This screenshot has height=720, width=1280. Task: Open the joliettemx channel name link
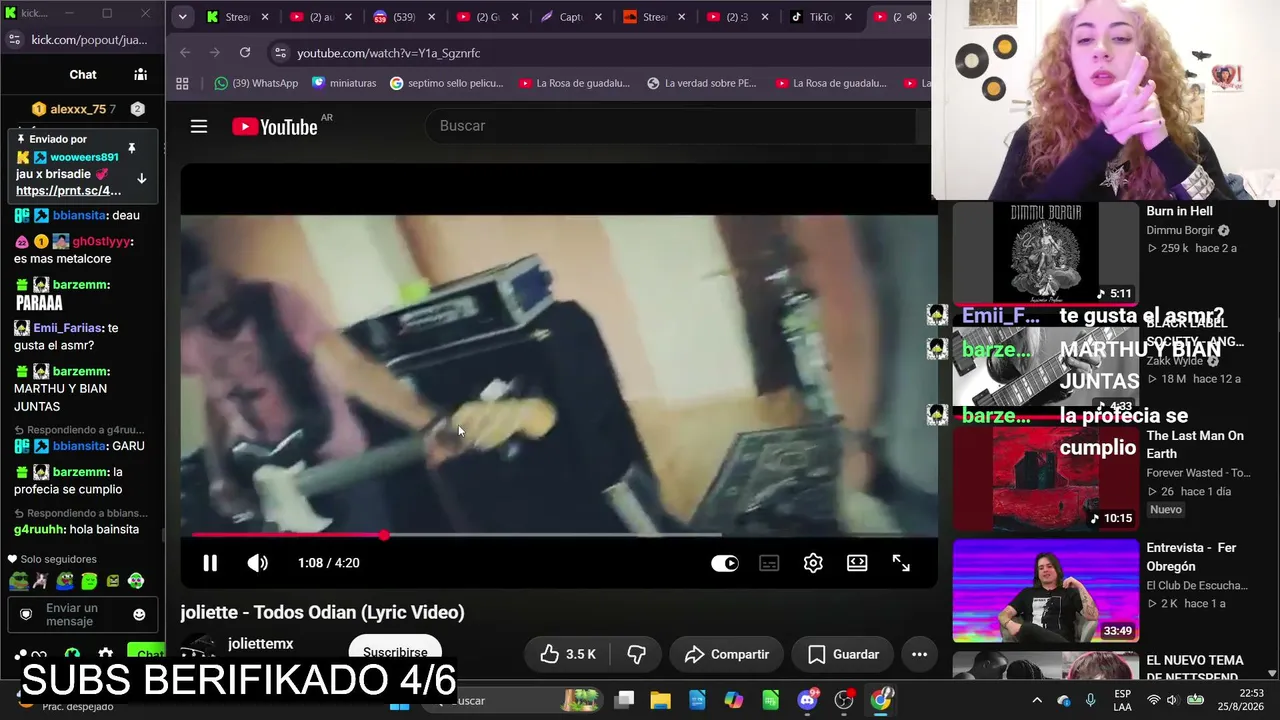point(260,644)
